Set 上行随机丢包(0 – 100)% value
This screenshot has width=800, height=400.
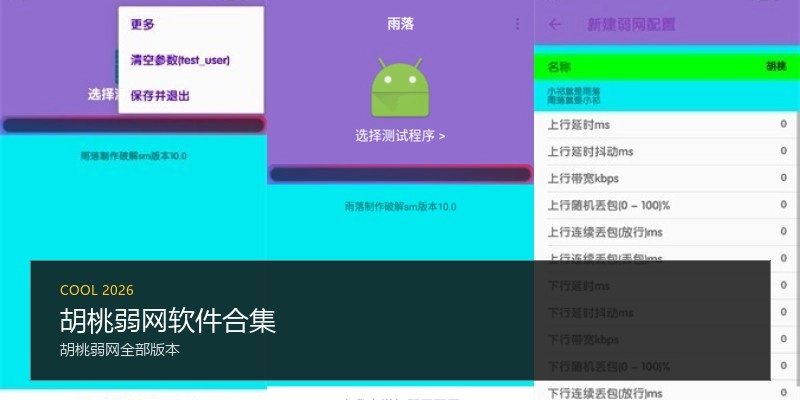[x=667, y=206]
